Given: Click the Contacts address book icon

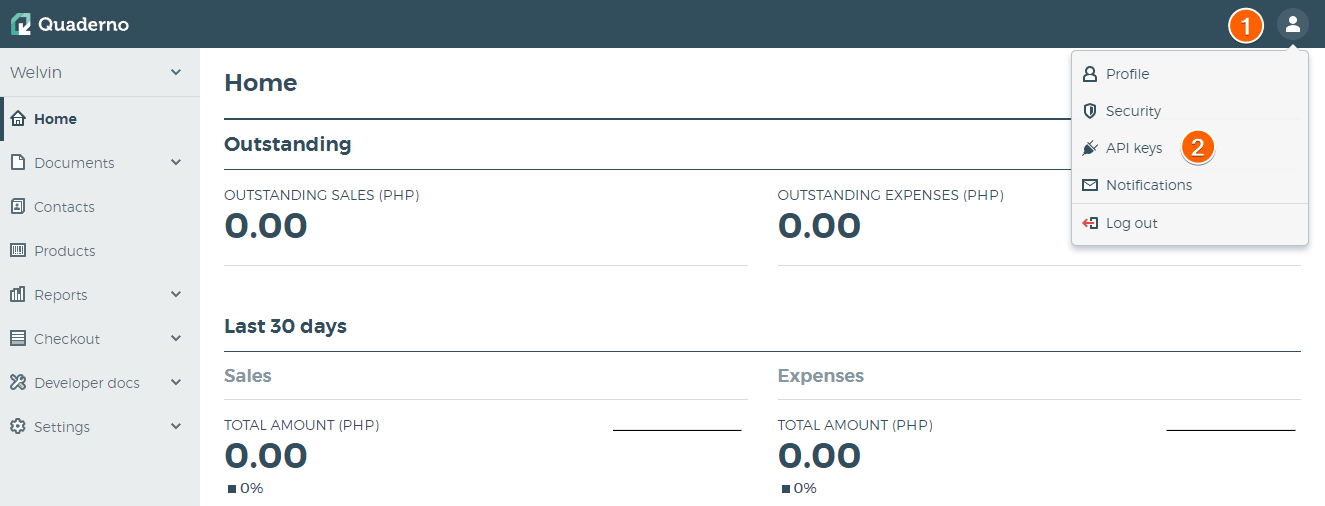Looking at the screenshot, I should click(17, 207).
